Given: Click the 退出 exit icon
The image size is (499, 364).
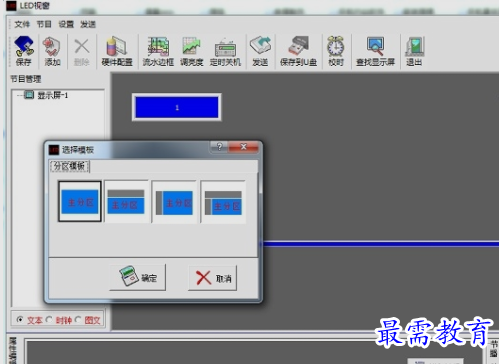Looking at the screenshot, I should click(414, 51).
